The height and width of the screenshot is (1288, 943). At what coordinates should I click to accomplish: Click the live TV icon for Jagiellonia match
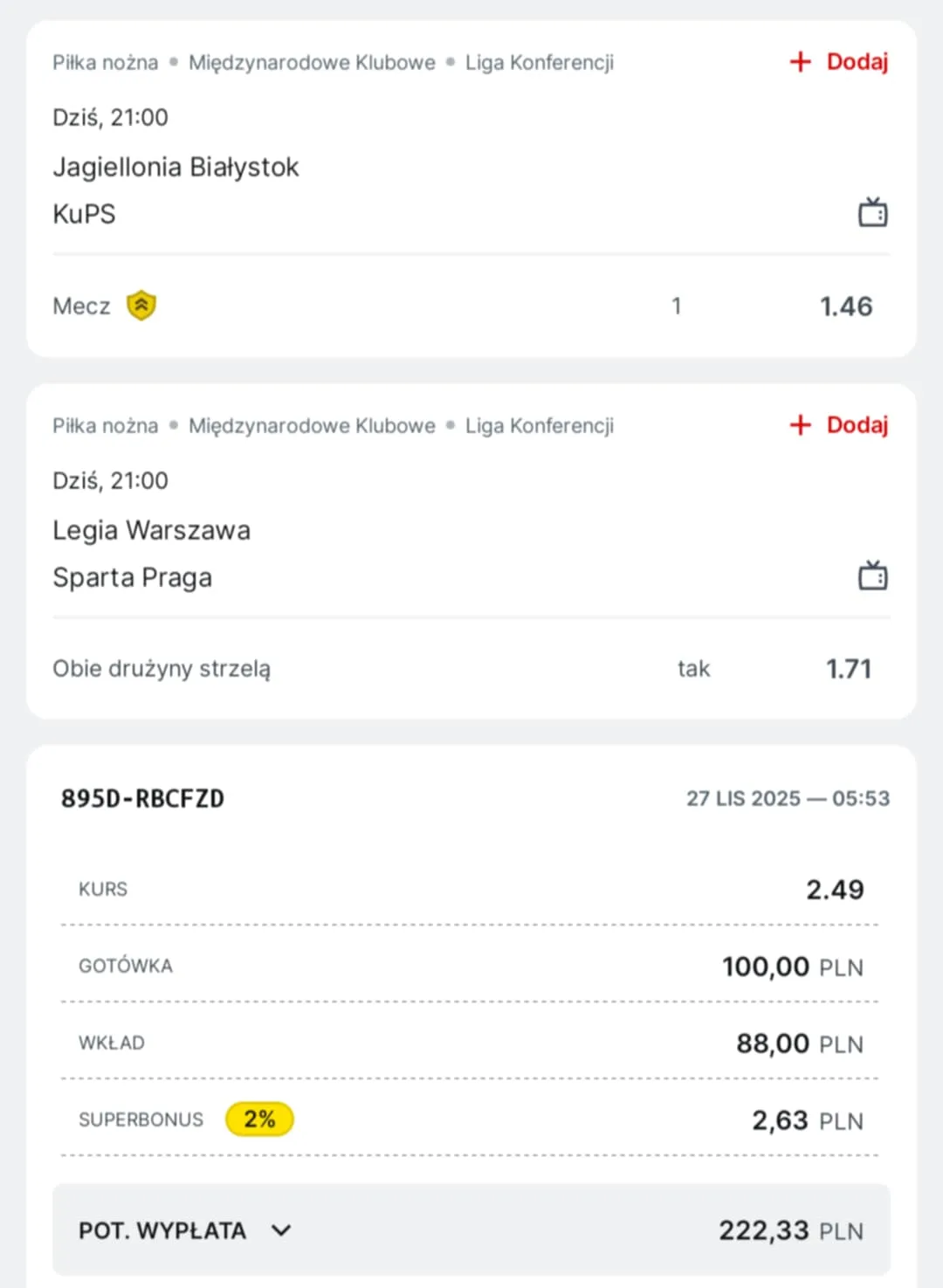pyautogui.click(x=872, y=212)
